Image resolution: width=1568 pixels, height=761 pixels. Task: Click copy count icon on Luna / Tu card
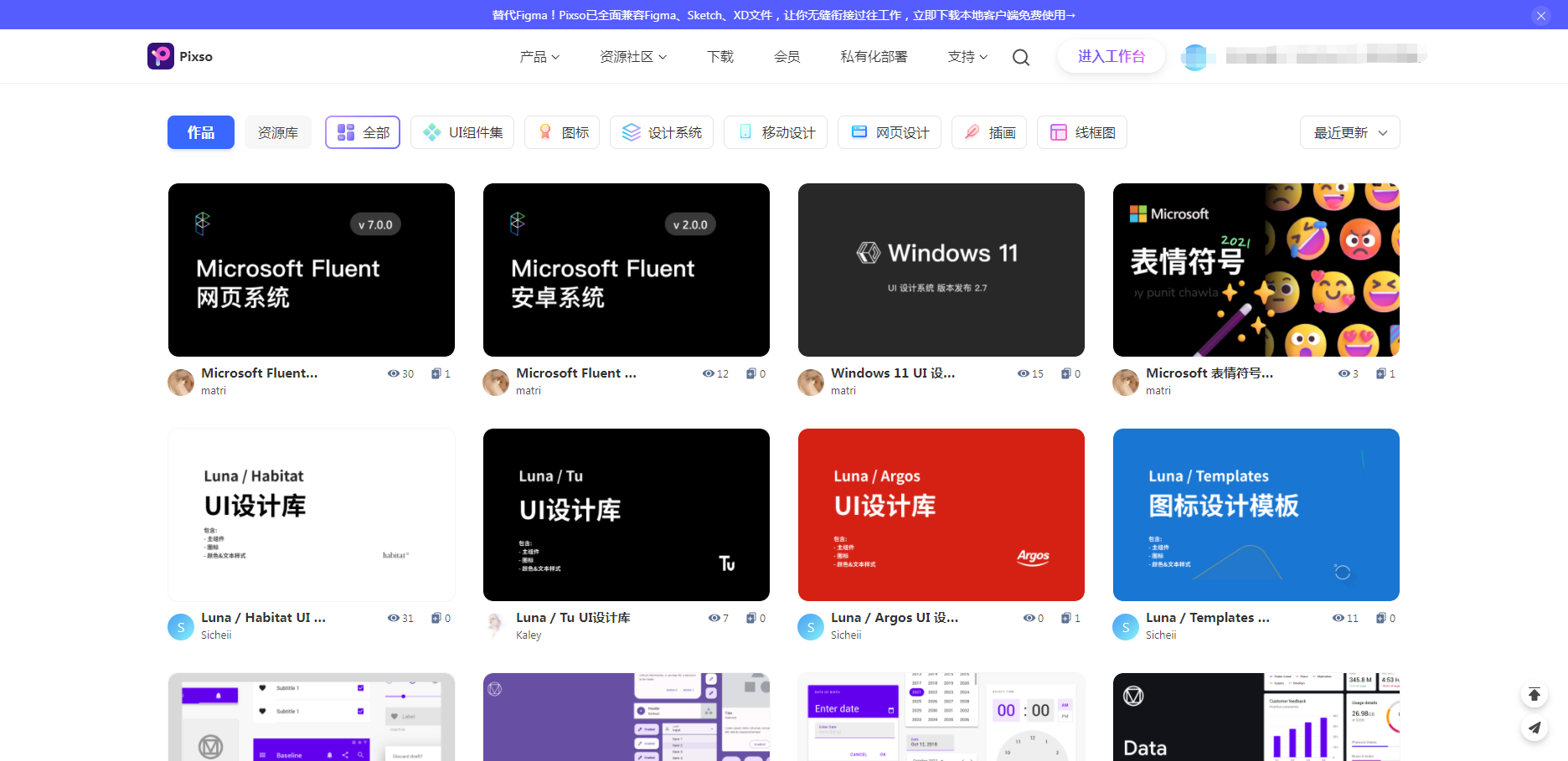(x=750, y=618)
